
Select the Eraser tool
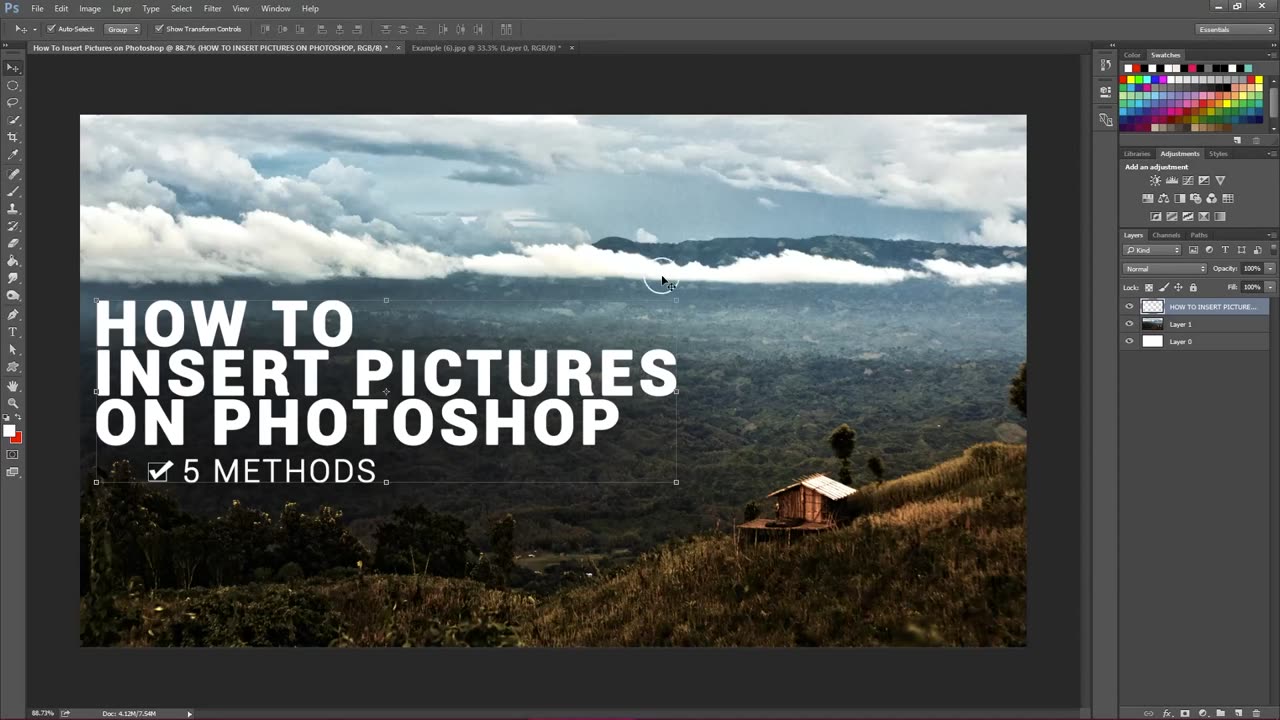coord(13,243)
